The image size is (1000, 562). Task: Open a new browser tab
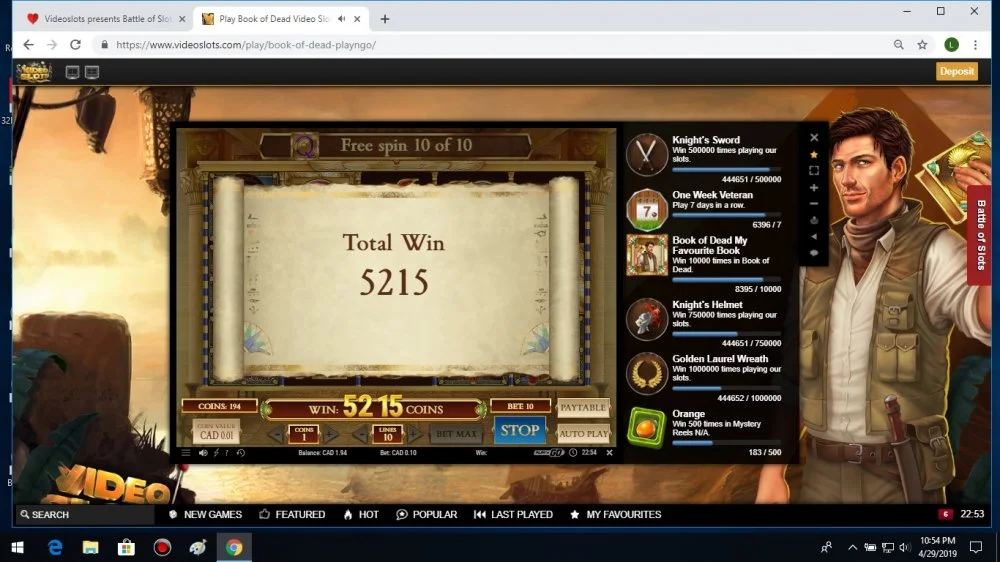385,19
